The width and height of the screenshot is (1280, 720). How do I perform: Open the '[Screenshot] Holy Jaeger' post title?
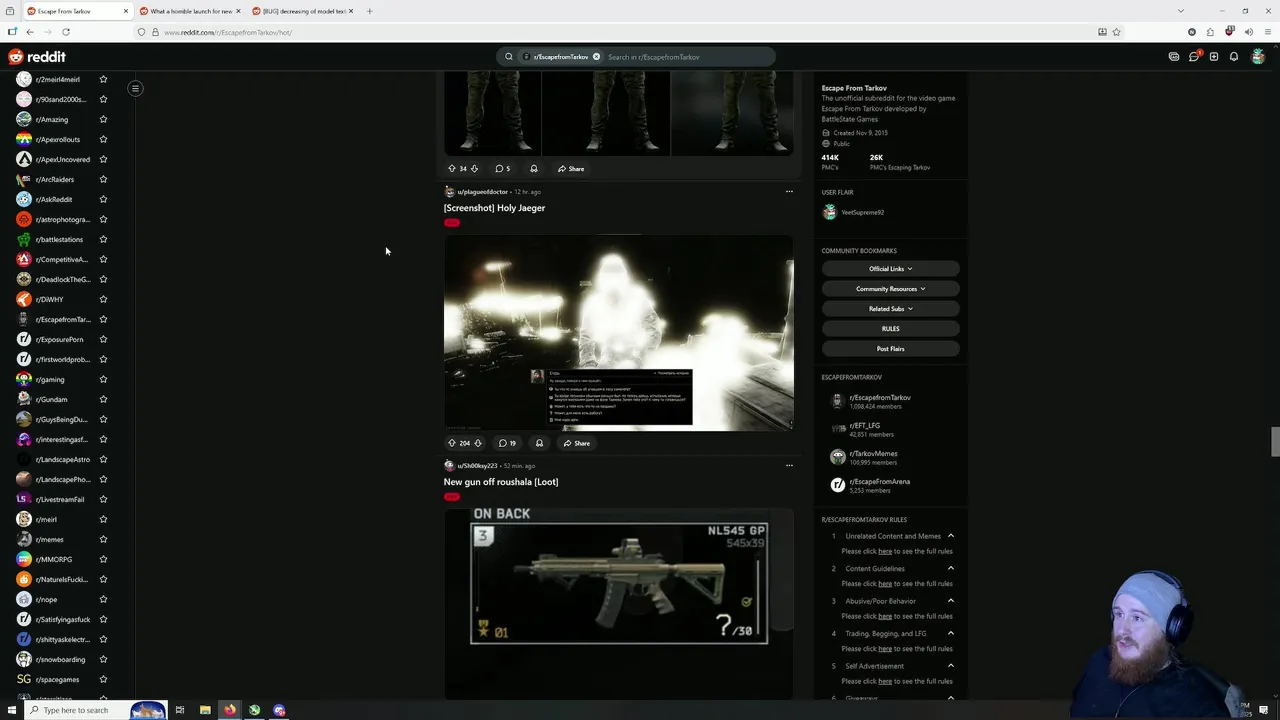pos(494,208)
